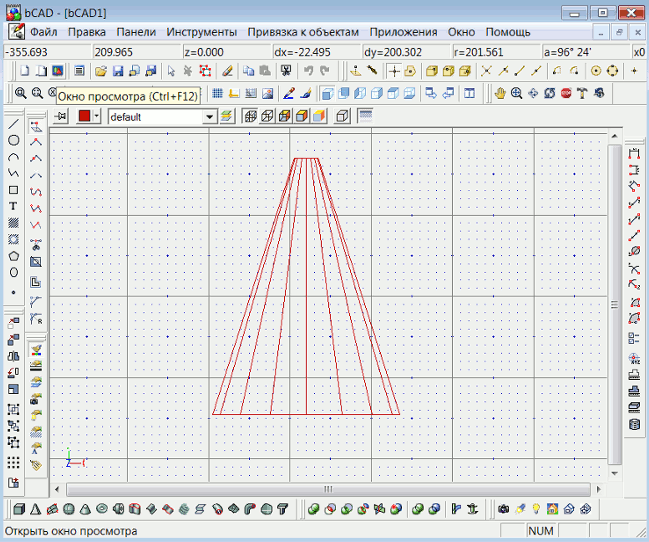Toggle the line style button
Image resolution: width=649 pixels, height=542 pixels.
pyautogui.click(x=365, y=116)
